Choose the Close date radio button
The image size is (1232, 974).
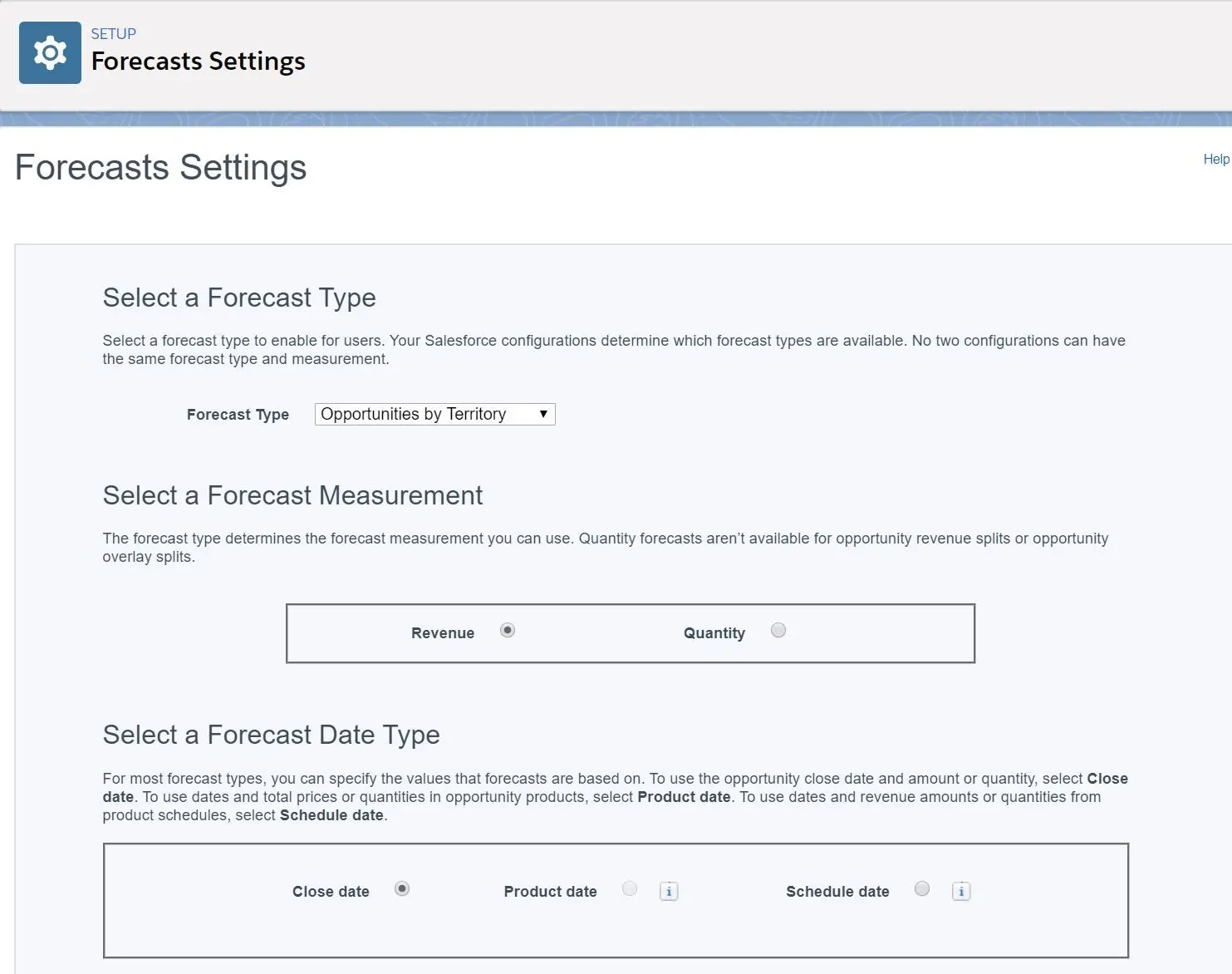(402, 889)
